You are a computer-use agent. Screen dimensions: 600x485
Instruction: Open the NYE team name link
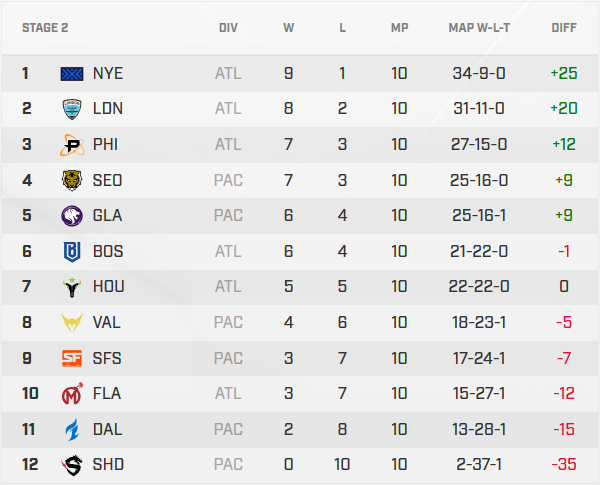(x=108, y=73)
